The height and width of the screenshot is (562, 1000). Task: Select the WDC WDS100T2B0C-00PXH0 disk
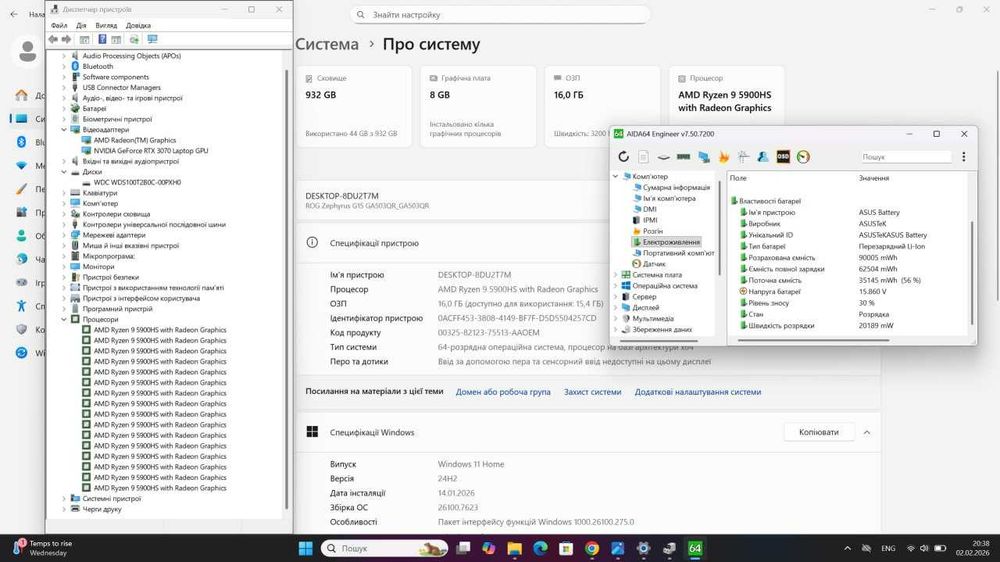(137, 182)
